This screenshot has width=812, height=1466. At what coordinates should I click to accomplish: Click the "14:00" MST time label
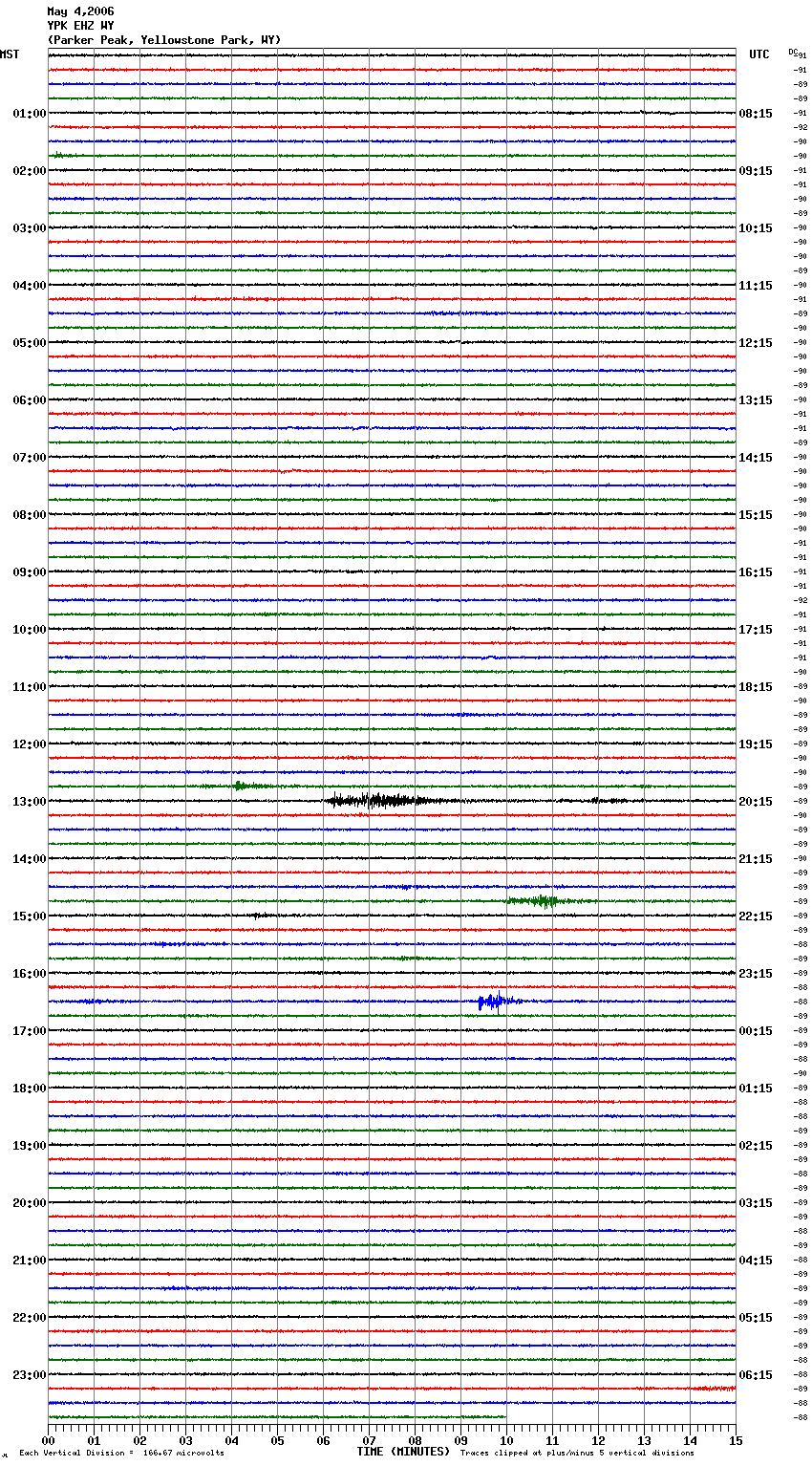point(30,859)
